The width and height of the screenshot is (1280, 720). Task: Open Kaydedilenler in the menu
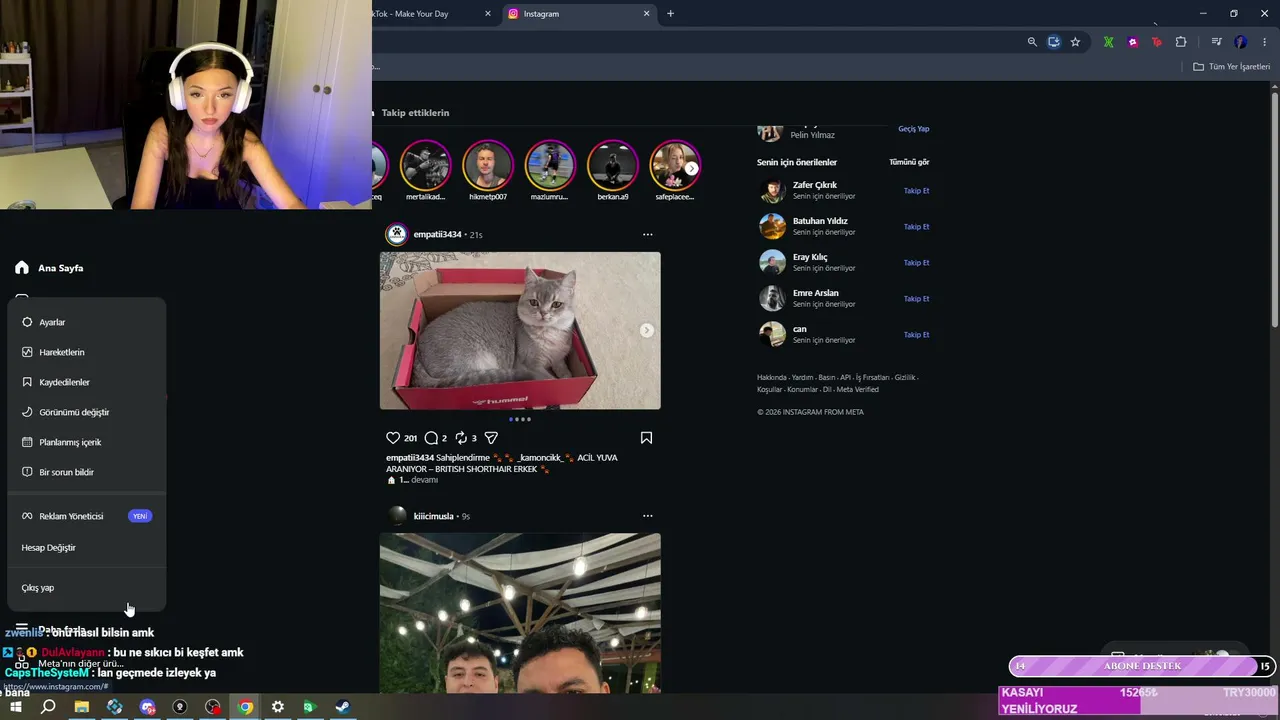[x=87, y=382]
